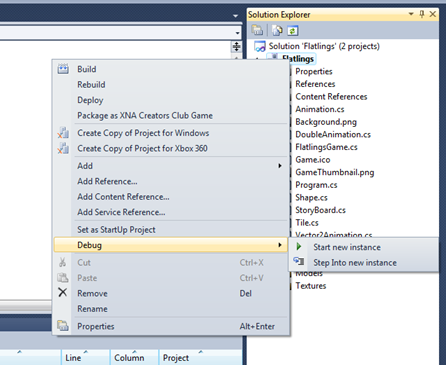The width and height of the screenshot is (446, 365).
Task: Expand the Add submenu arrow
Action: pyautogui.click(x=280, y=166)
